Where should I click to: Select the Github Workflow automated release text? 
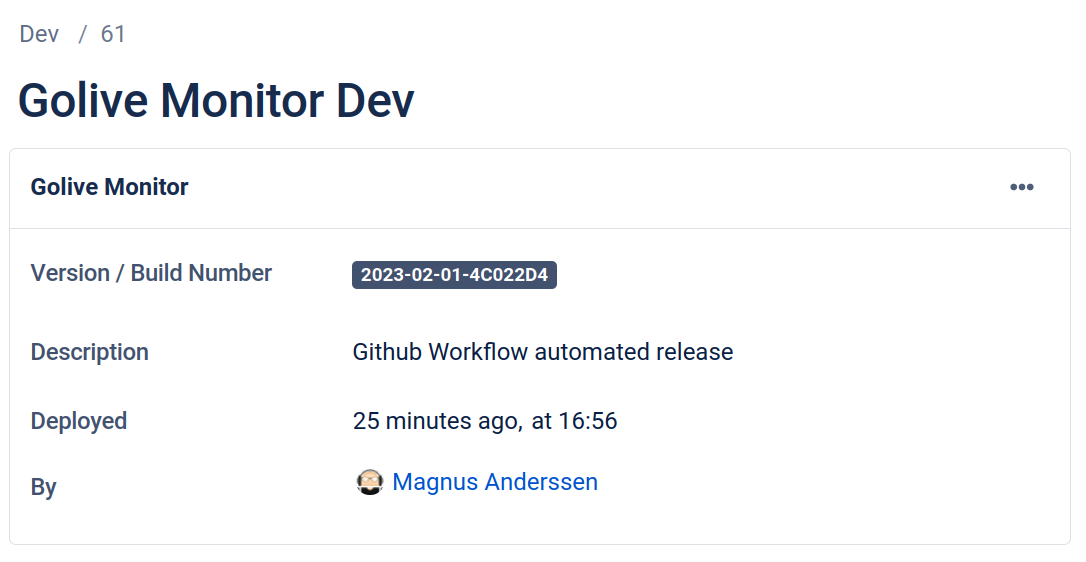point(543,352)
